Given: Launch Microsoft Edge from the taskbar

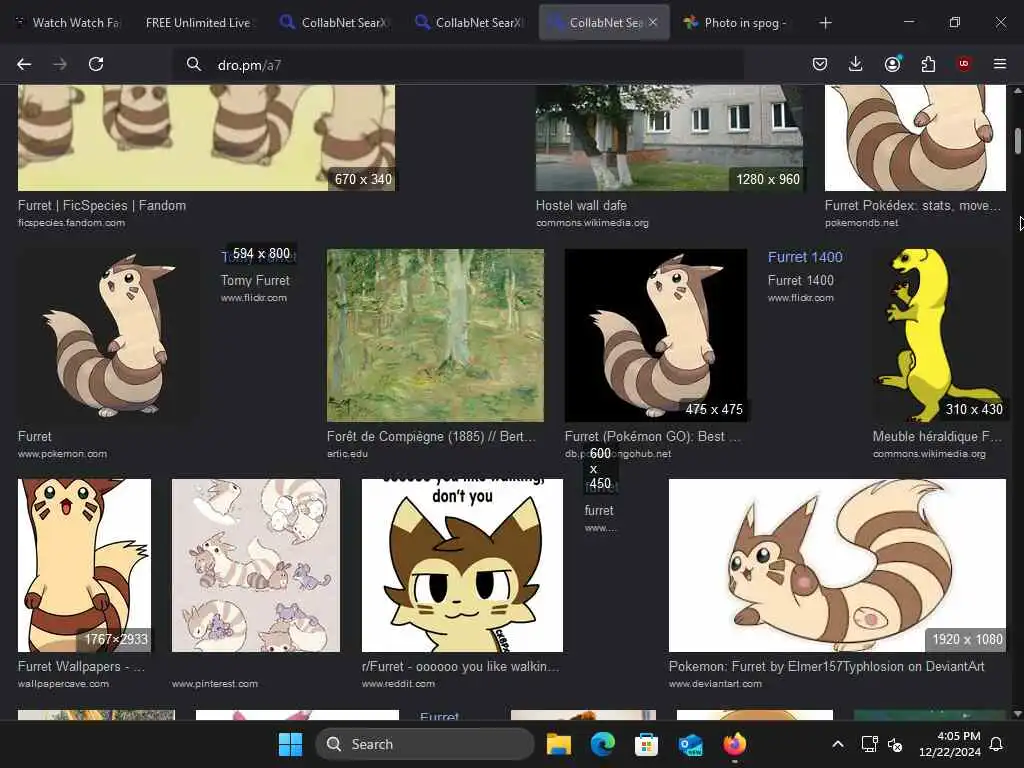Looking at the screenshot, I should click(x=603, y=744).
